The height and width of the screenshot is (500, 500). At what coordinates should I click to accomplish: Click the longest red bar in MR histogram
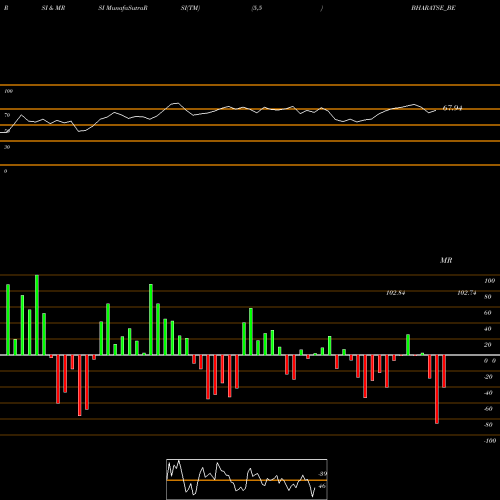[x=437, y=389]
